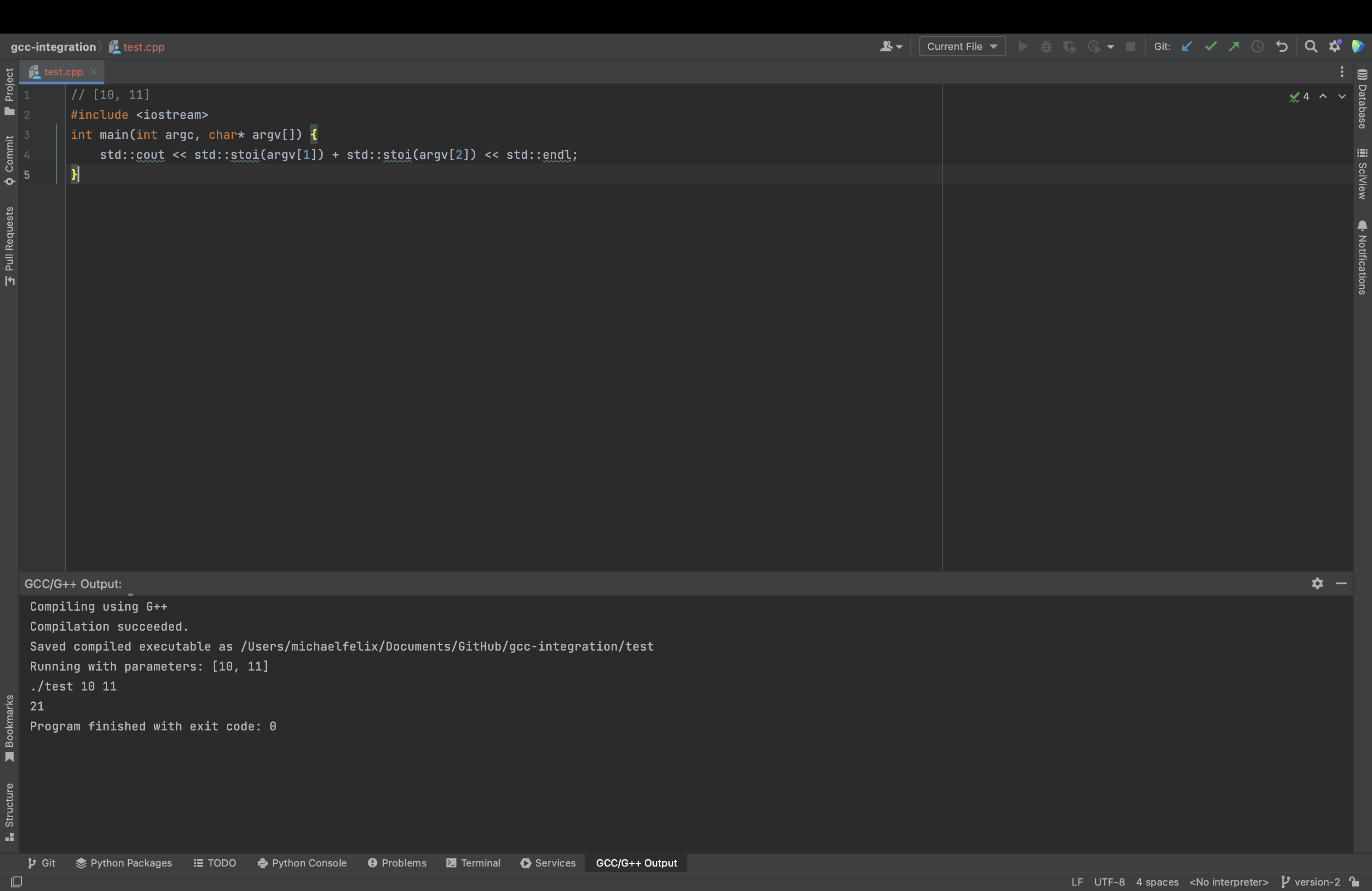Open version-2 Git branch menu
Image resolution: width=1372 pixels, height=891 pixels.
pos(1310,882)
